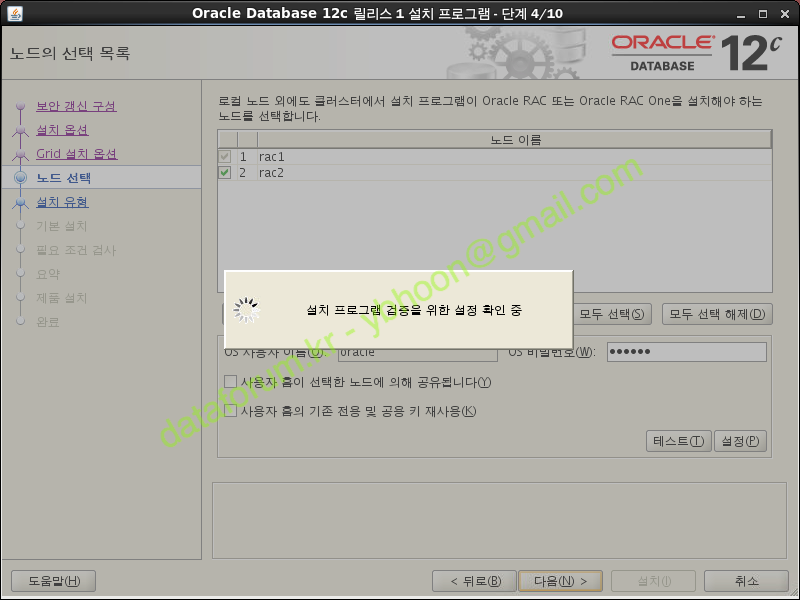
Task: Click the step icon beside 설치 옵션
Action: [x=20, y=131]
